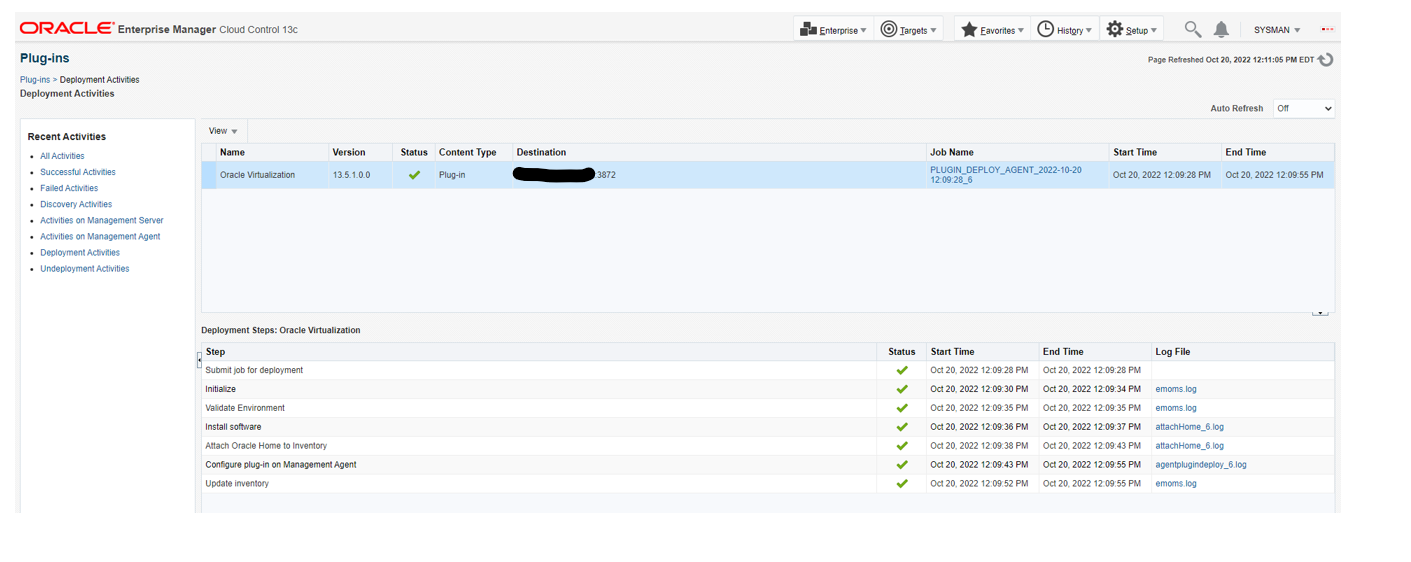Open the notifications bell icon
1411x562 pixels.
(1221, 30)
